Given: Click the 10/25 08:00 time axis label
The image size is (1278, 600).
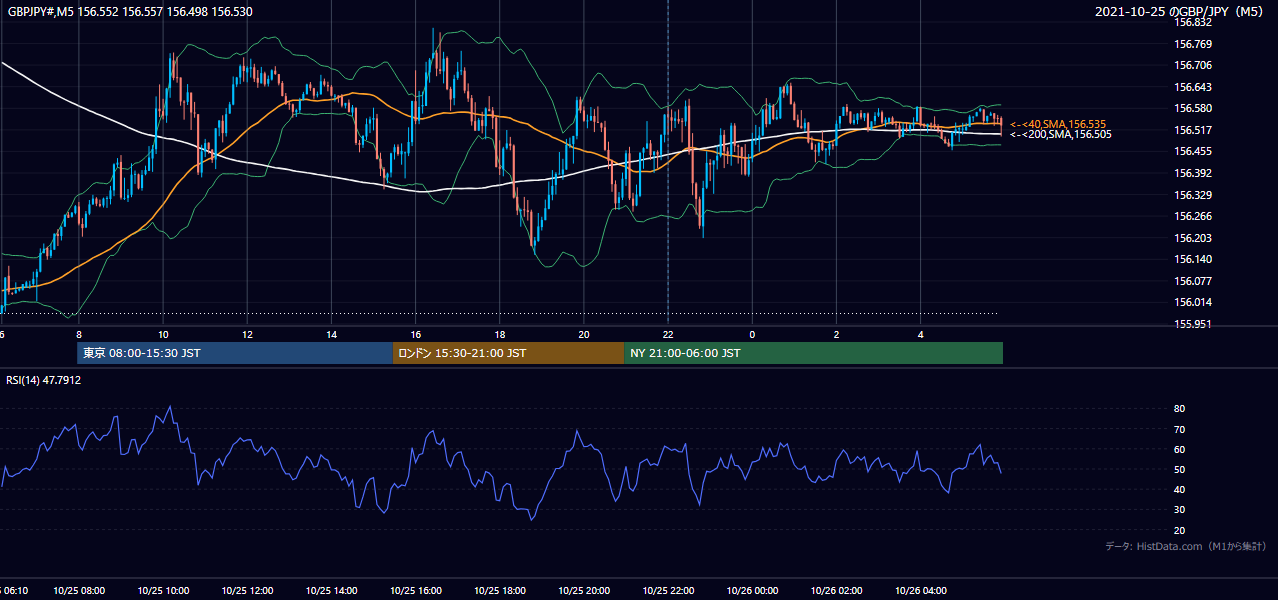Looking at the screenshot, I should 79,591.
